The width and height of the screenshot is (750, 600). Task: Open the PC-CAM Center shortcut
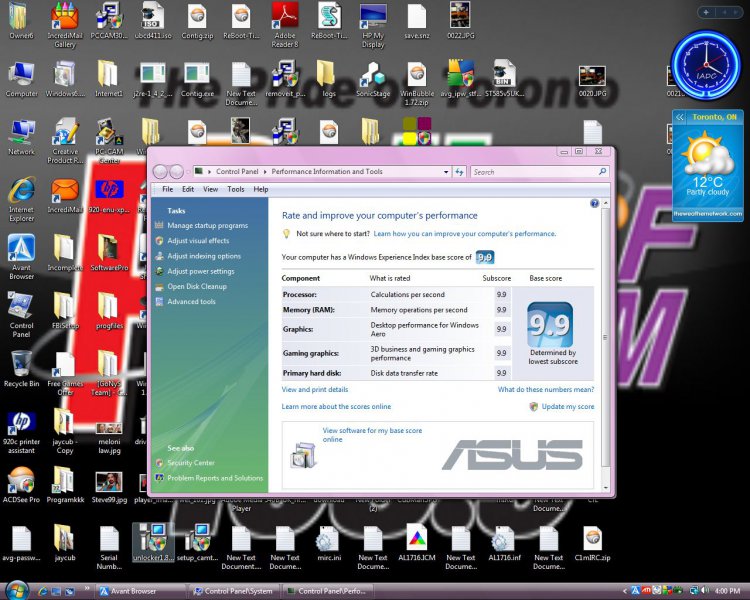109,142
